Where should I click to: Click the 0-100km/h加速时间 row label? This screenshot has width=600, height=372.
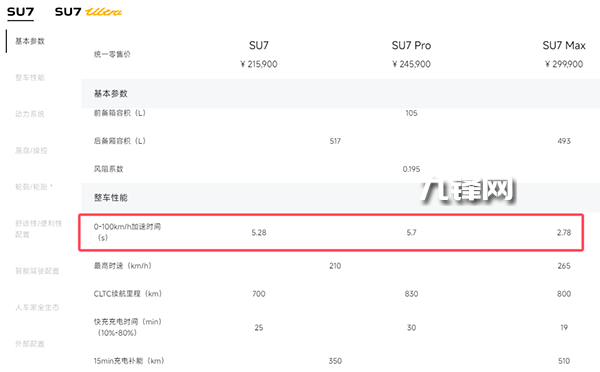pos(127,232)
